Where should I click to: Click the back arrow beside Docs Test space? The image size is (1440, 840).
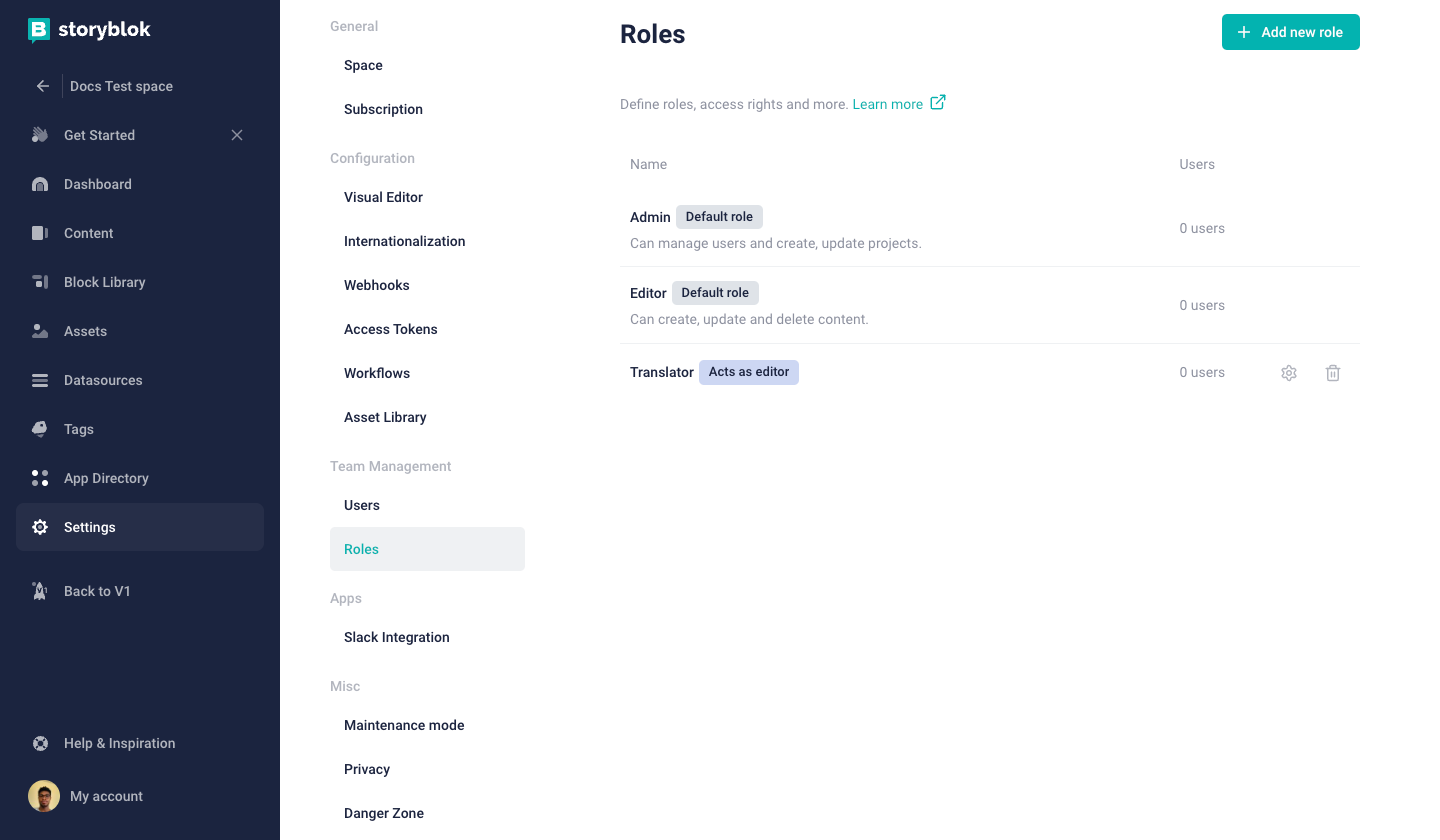click(x=43, y=86)
